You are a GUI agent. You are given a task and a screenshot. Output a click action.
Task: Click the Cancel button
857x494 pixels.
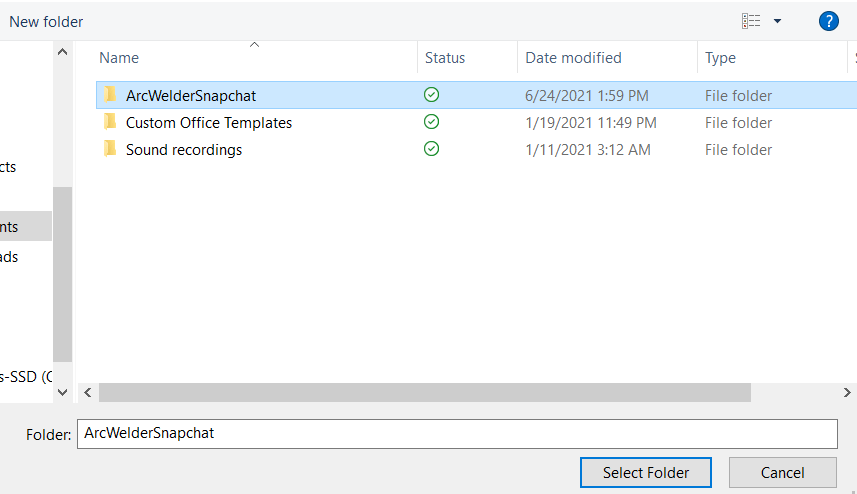782,472
